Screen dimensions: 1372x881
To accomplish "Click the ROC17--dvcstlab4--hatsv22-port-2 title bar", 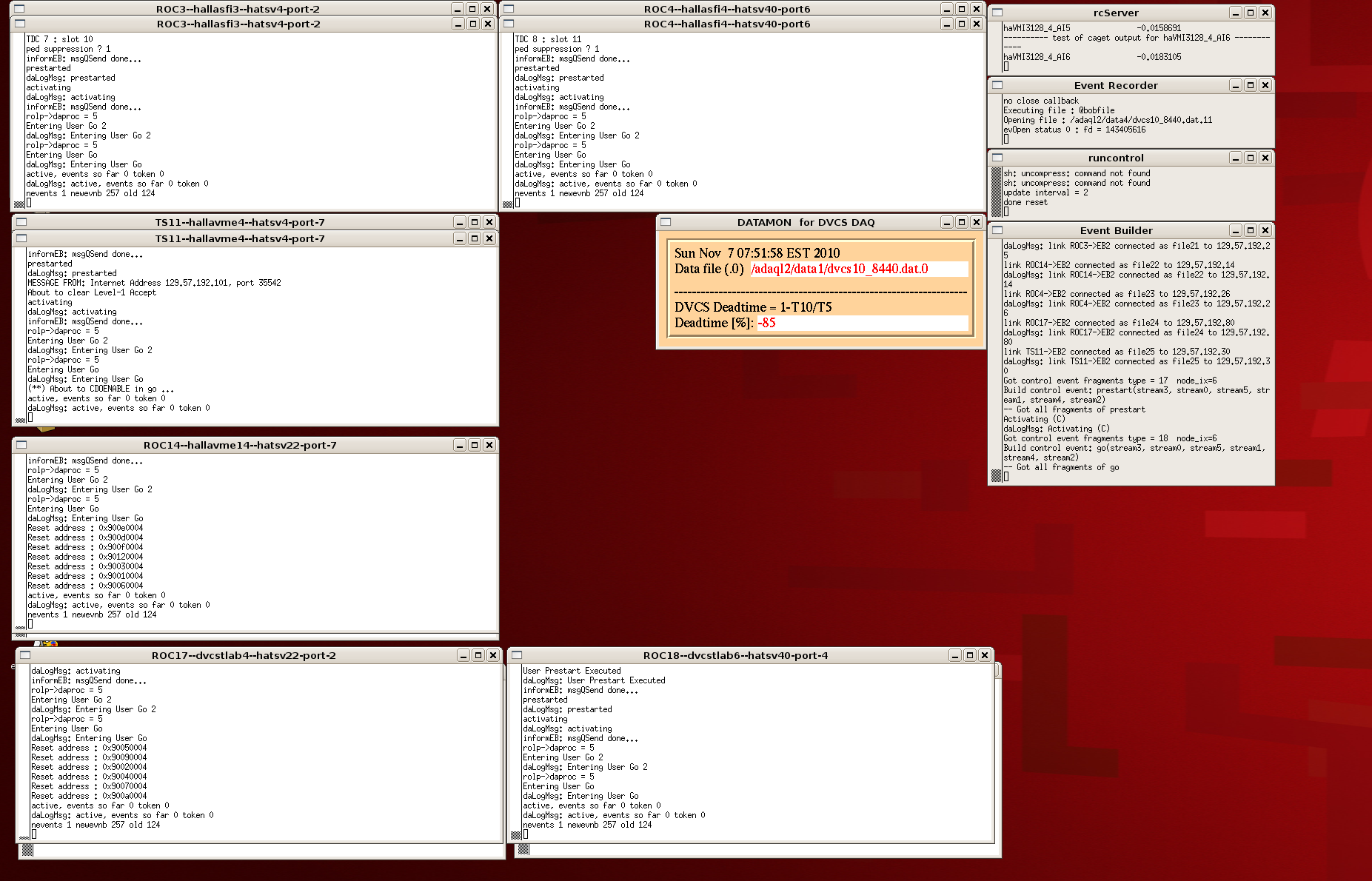I will pyautogui.click(x=244, y=655).
